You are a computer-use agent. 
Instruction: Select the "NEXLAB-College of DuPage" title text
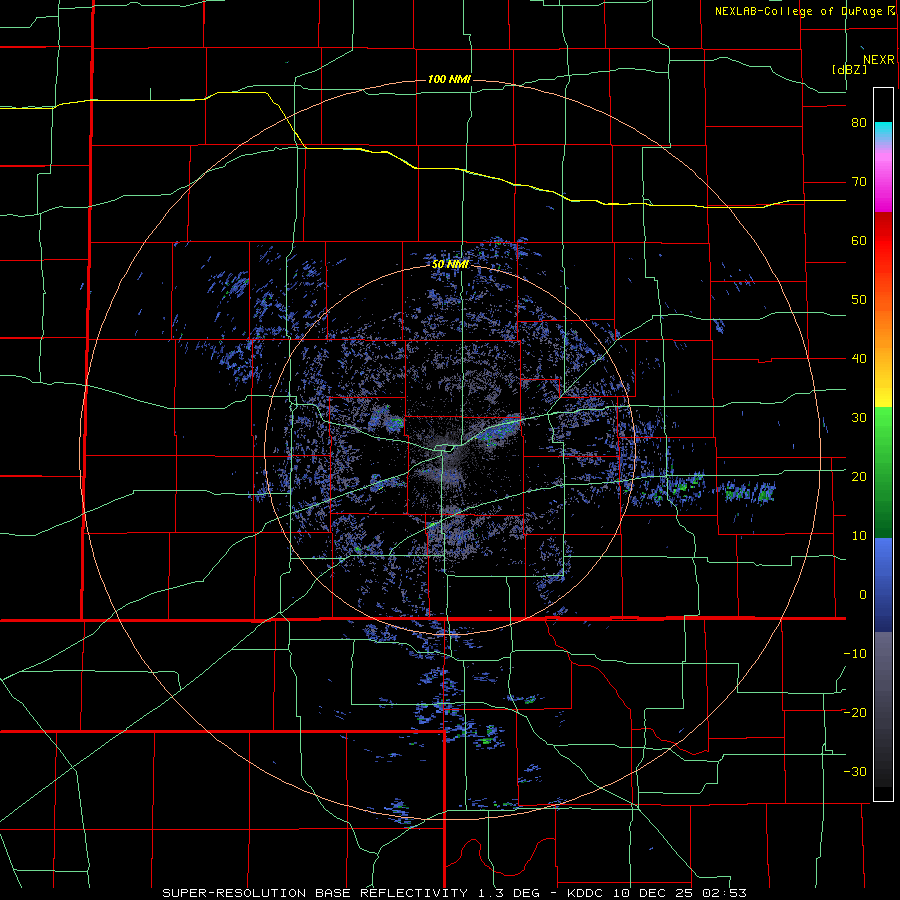798,11
